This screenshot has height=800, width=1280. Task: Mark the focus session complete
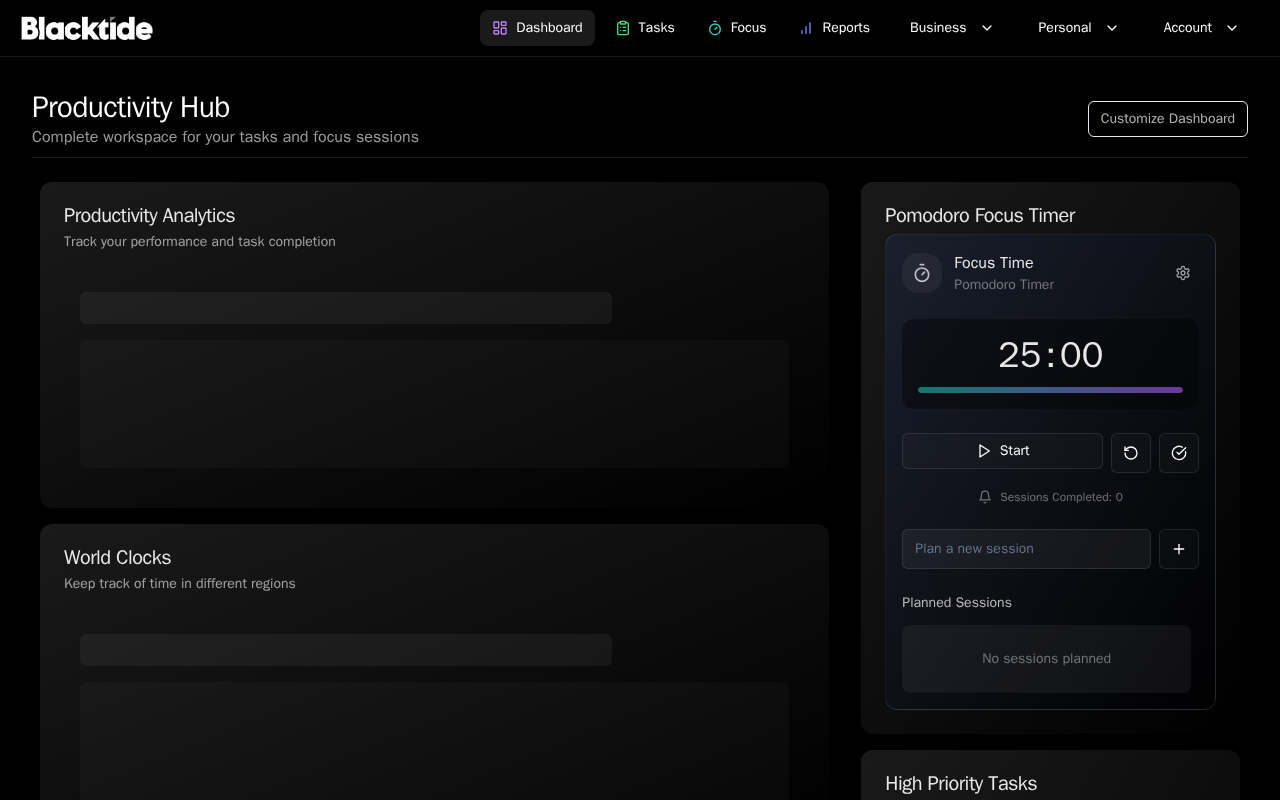coord(1179,453)
